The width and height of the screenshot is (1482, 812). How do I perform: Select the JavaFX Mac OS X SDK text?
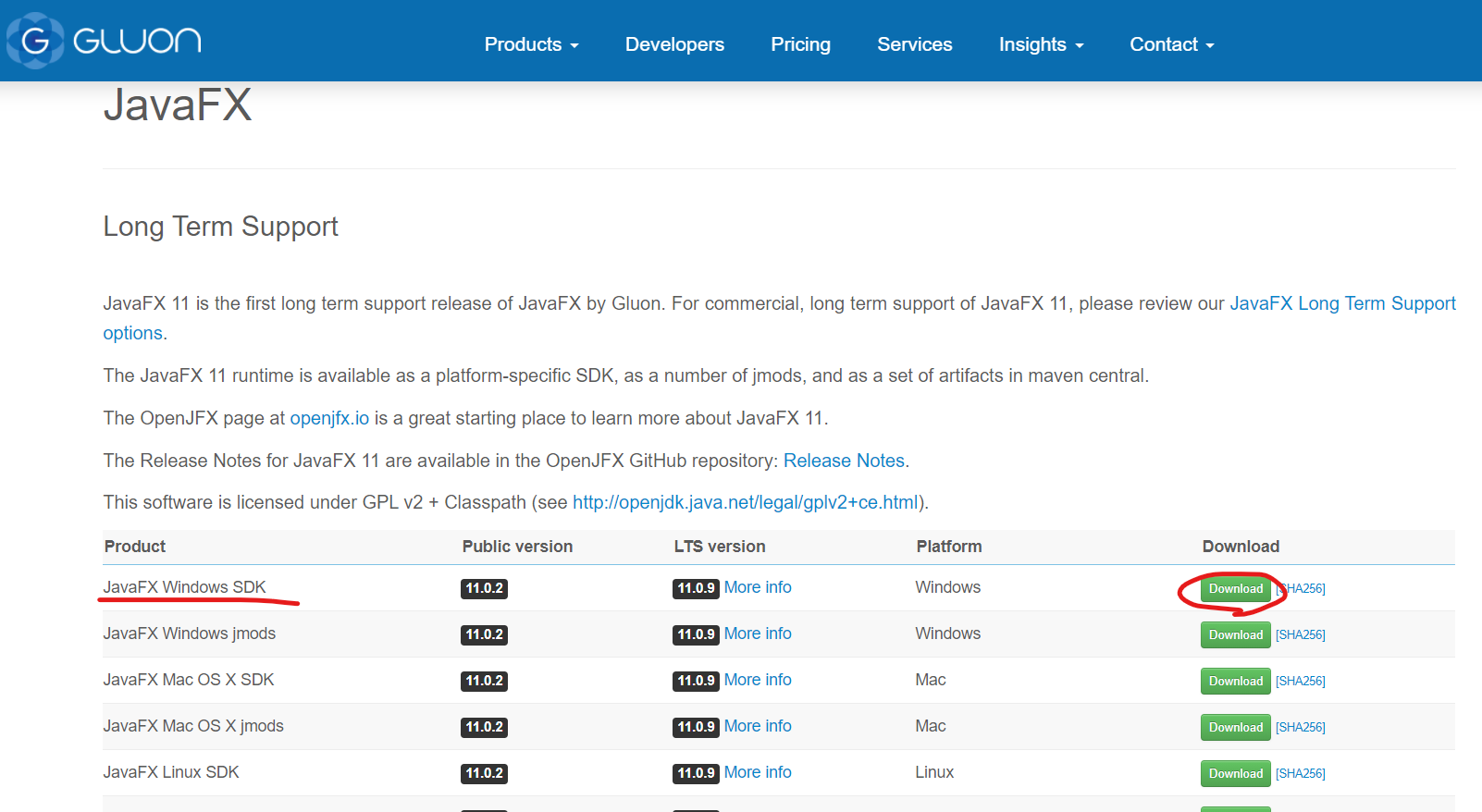[188, 680]
